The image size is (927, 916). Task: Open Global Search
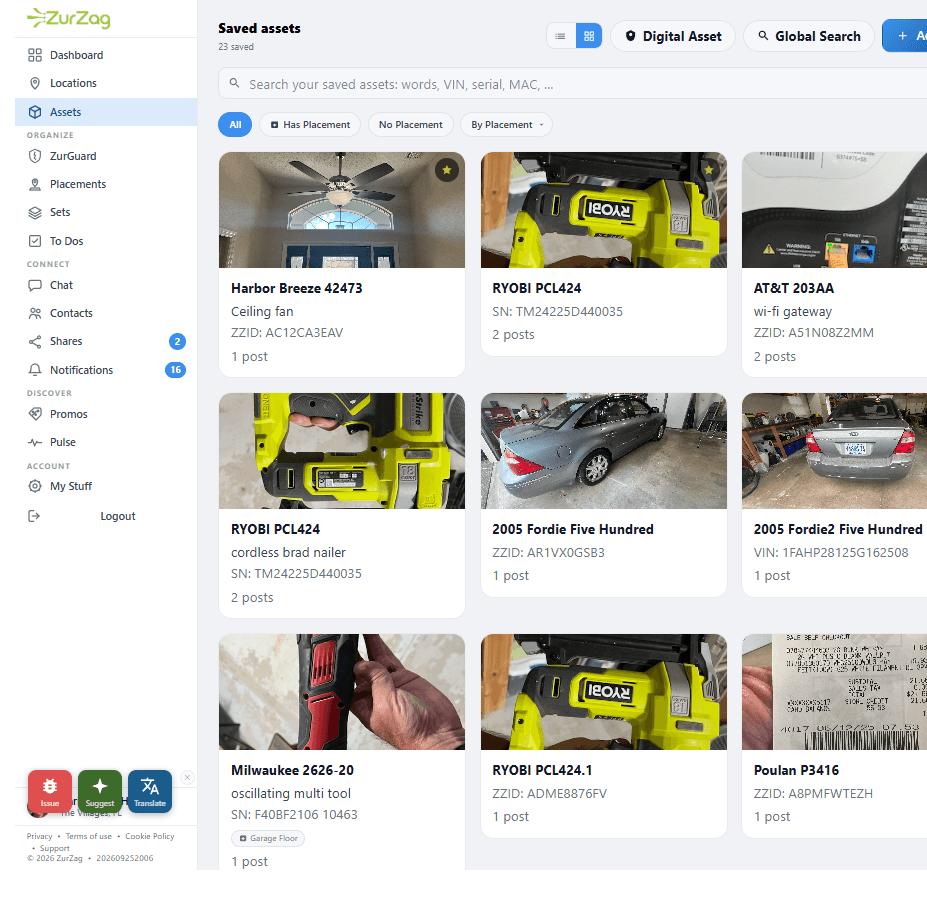pos(809,36)
